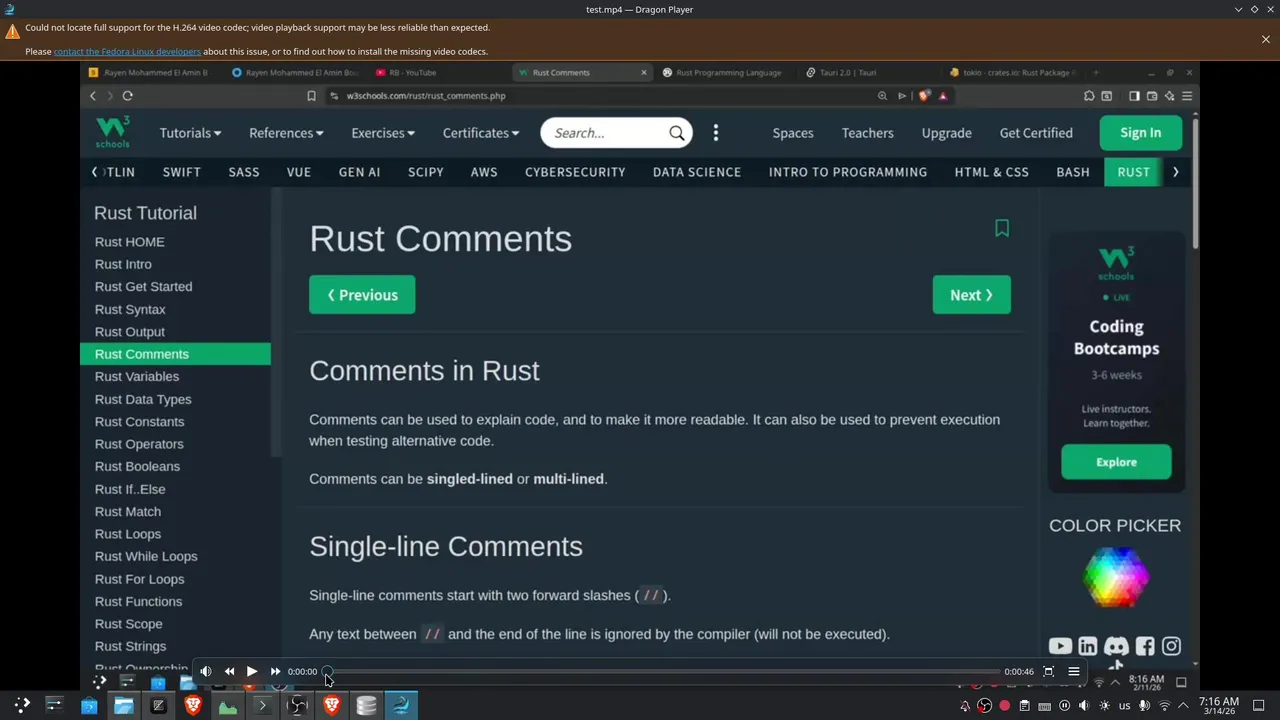Screen dimensions: 1280x720
Task: Open the KDE application launcher
Action: click(x=22, y=705)
